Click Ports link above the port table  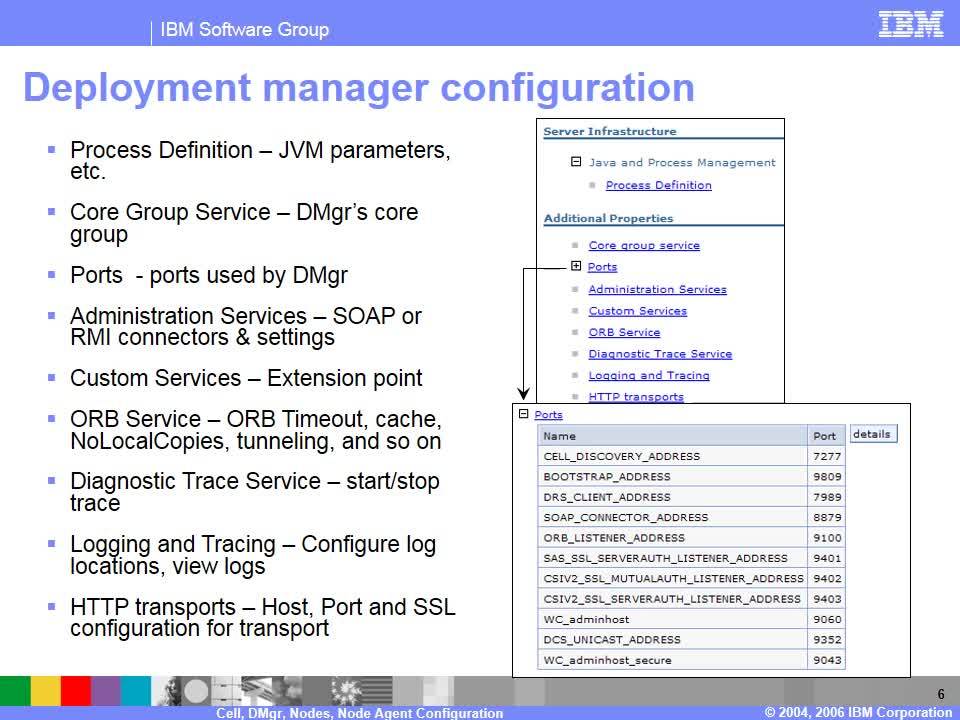(x=548, y=415)
